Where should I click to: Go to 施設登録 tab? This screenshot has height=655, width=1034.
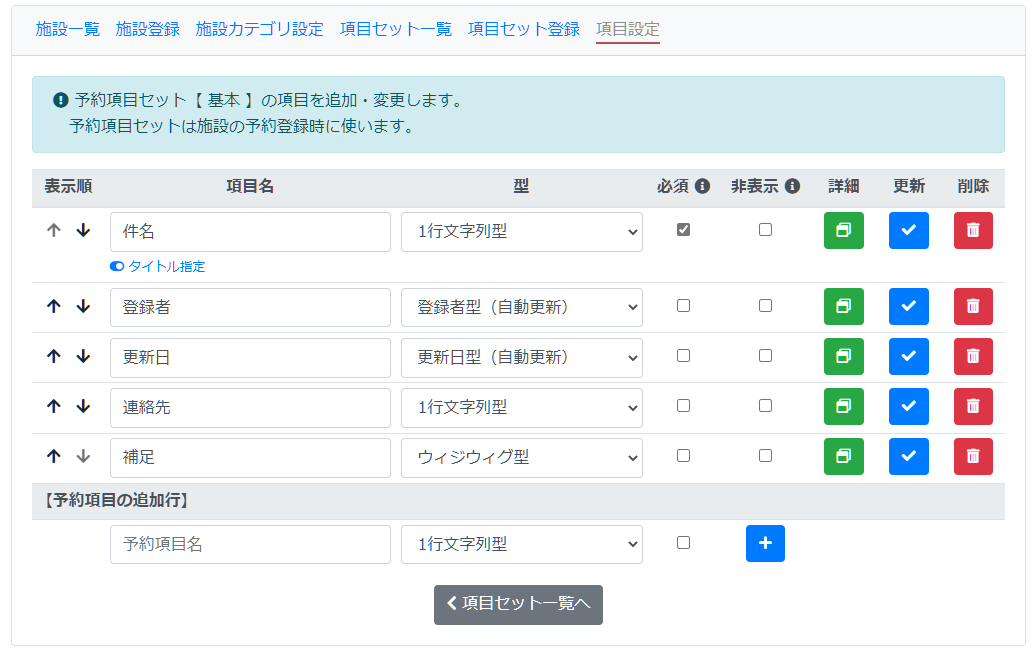[148, 29]
